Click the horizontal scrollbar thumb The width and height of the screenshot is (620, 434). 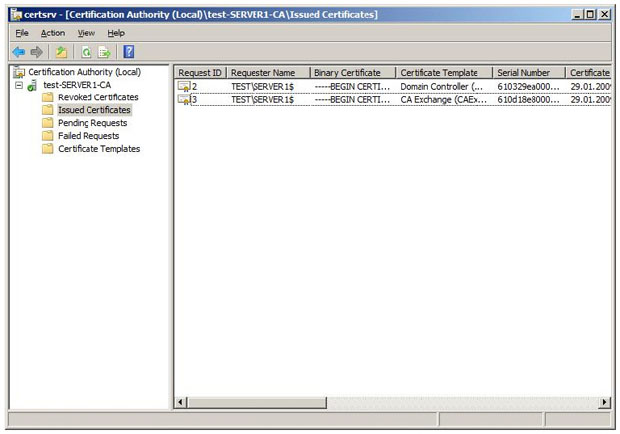coord(257,402)
